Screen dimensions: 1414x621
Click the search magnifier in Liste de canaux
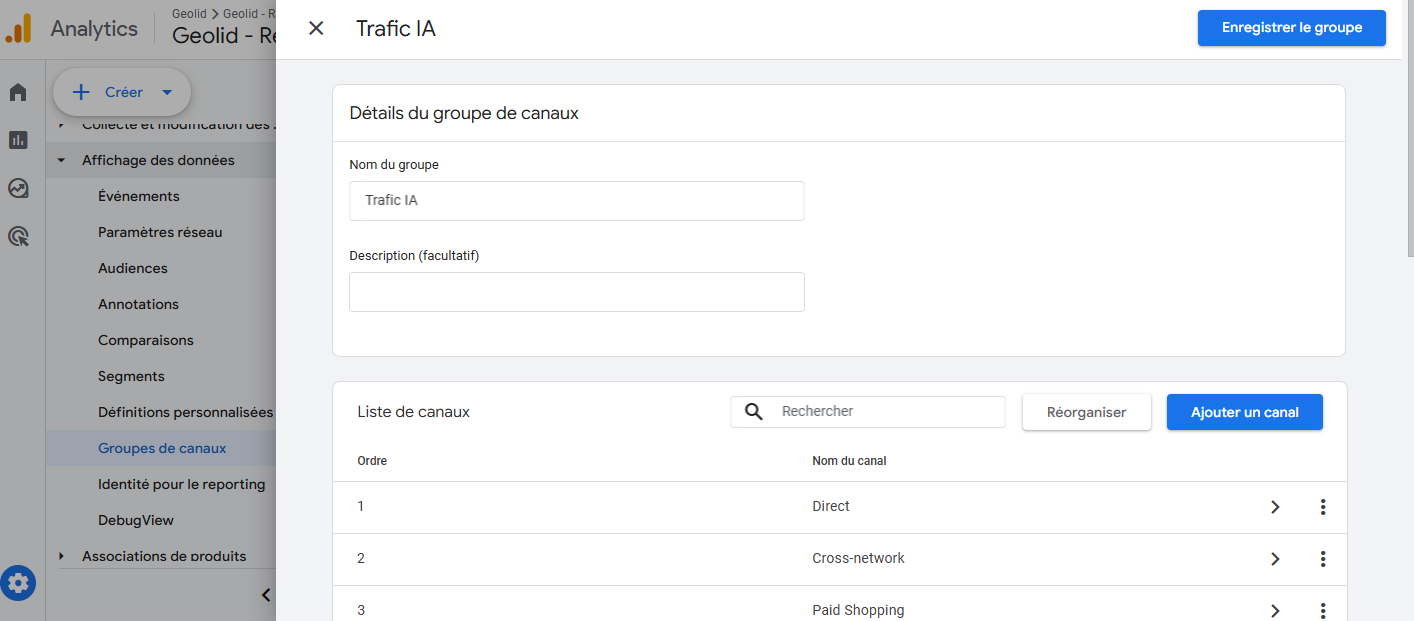coord(753,411)
